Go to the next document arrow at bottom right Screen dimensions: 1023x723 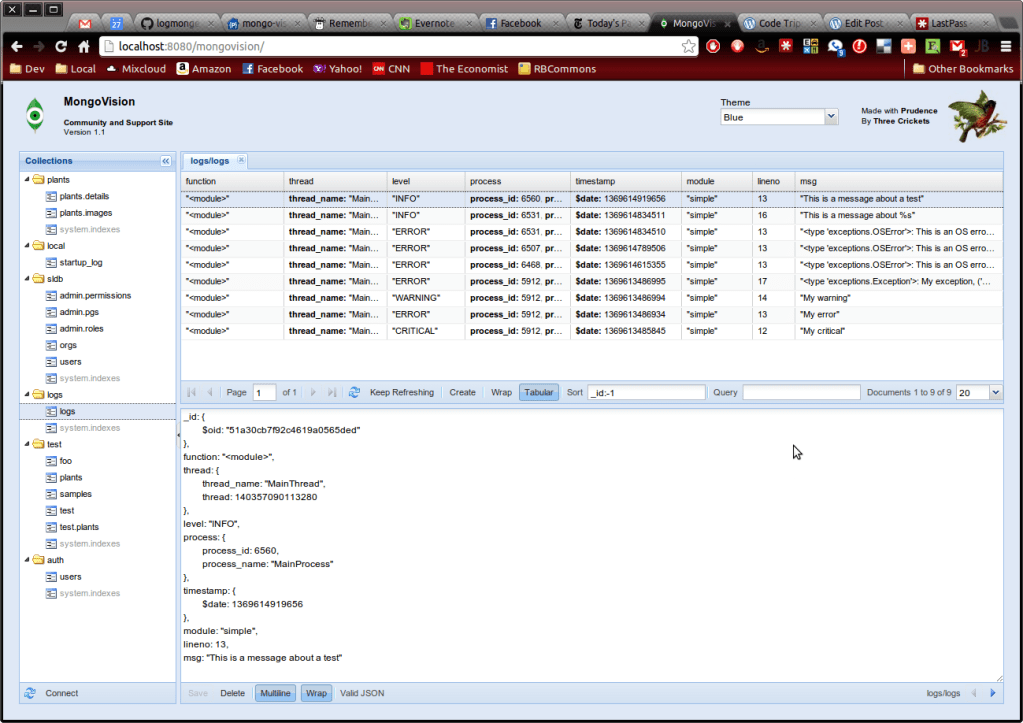click(992, 693)
